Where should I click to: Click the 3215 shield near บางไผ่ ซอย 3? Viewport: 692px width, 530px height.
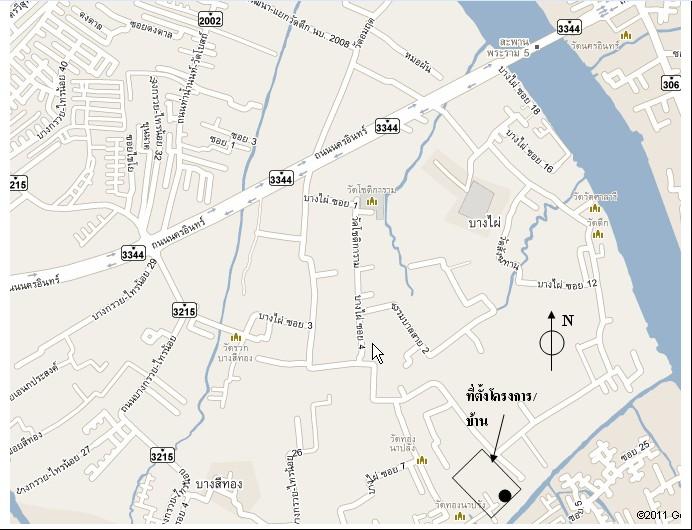184,311
